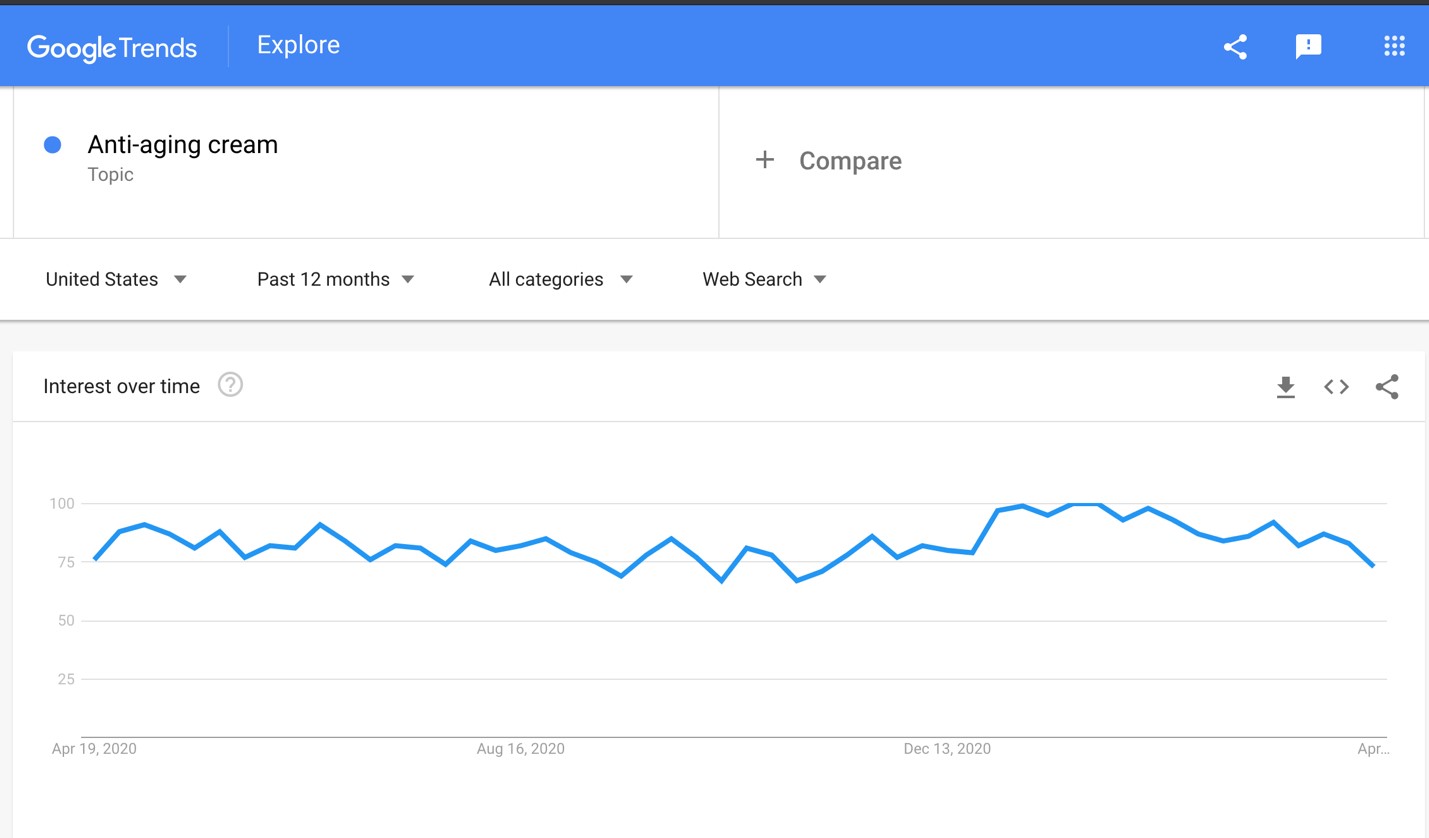Click the plus icon beside Compare

click(765, 160)
